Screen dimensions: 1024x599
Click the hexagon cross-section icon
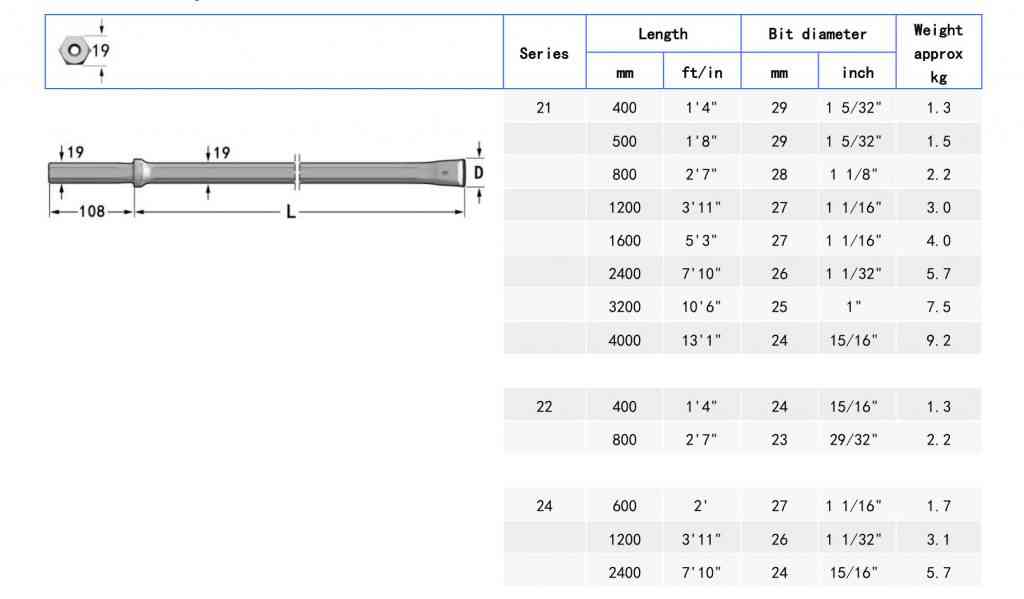[74, 51]
